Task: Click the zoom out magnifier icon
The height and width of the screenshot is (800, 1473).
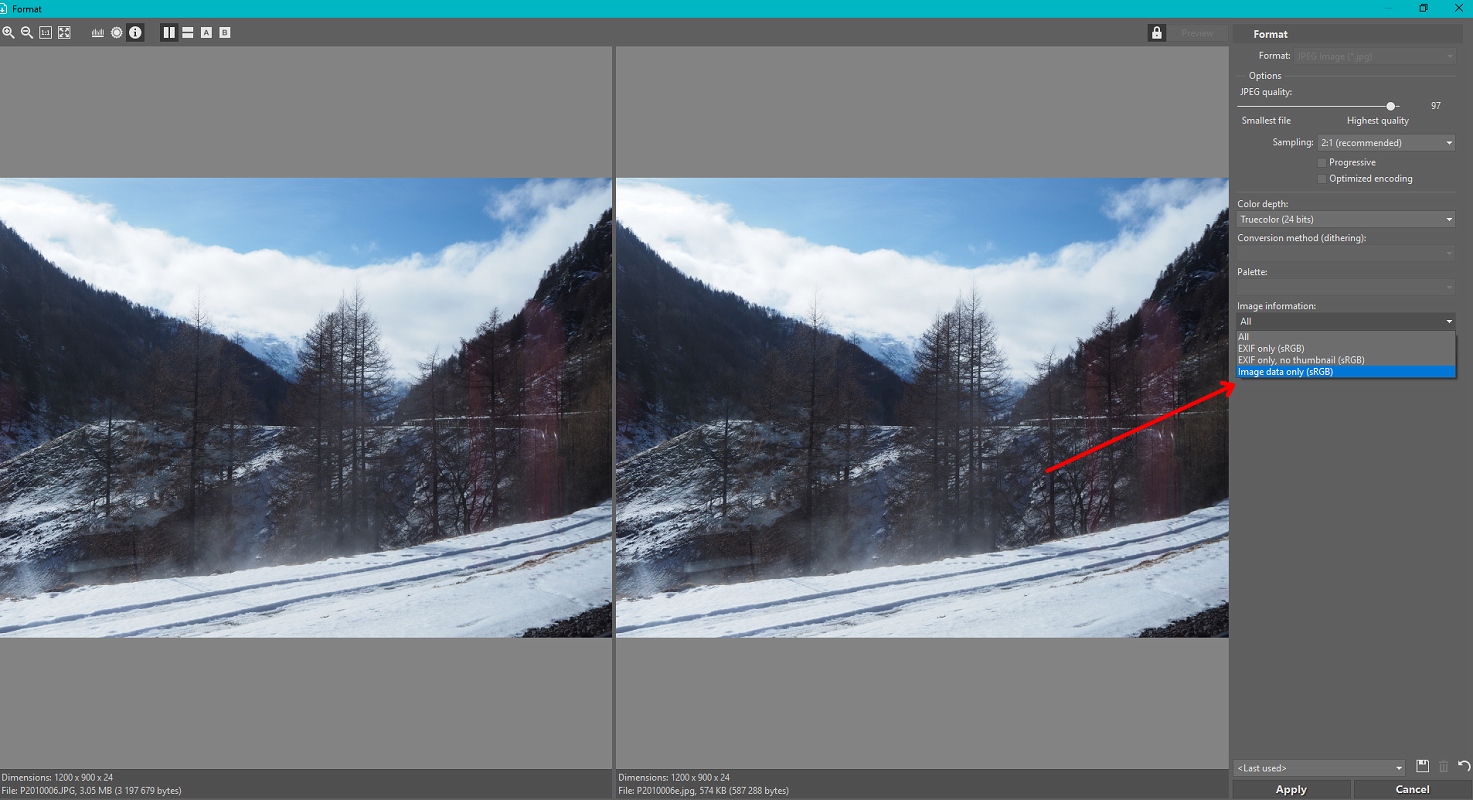Action: tap(27, 33)
